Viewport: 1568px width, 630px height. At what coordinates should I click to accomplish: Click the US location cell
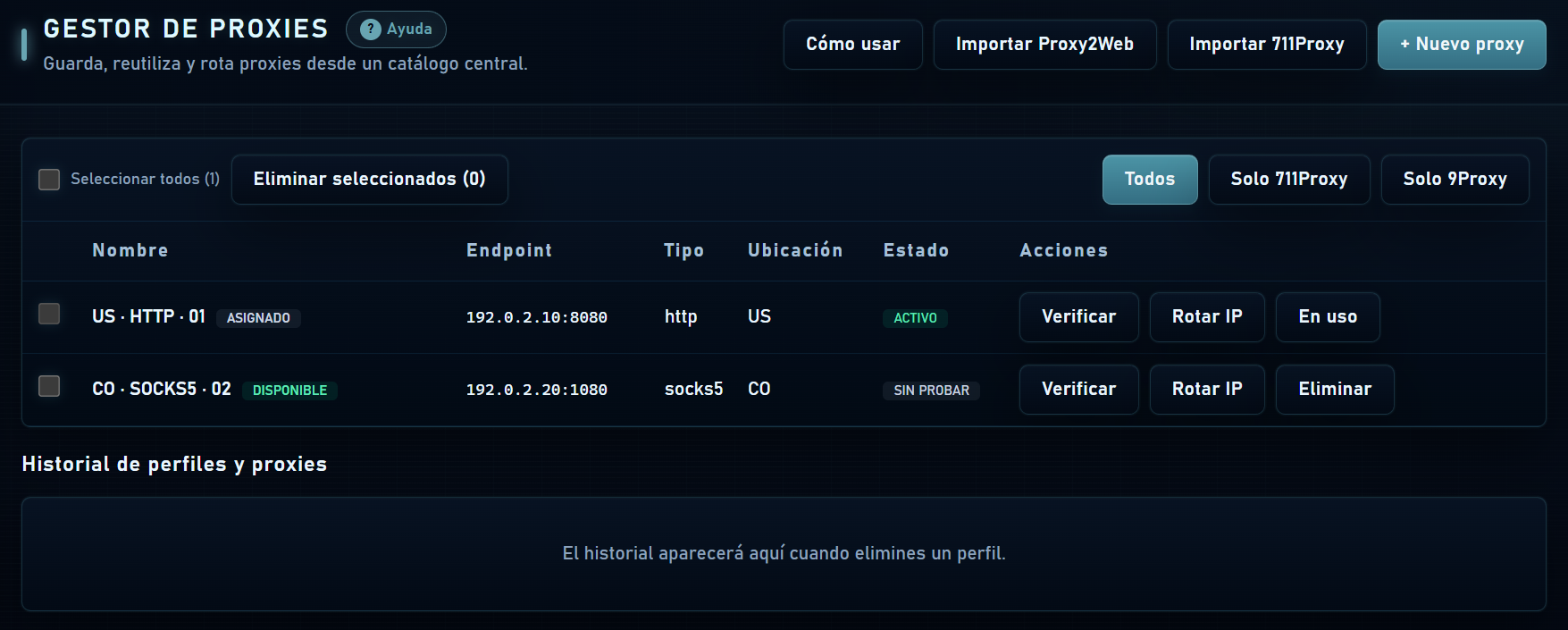pyautogui.click(x=759, y=317)
